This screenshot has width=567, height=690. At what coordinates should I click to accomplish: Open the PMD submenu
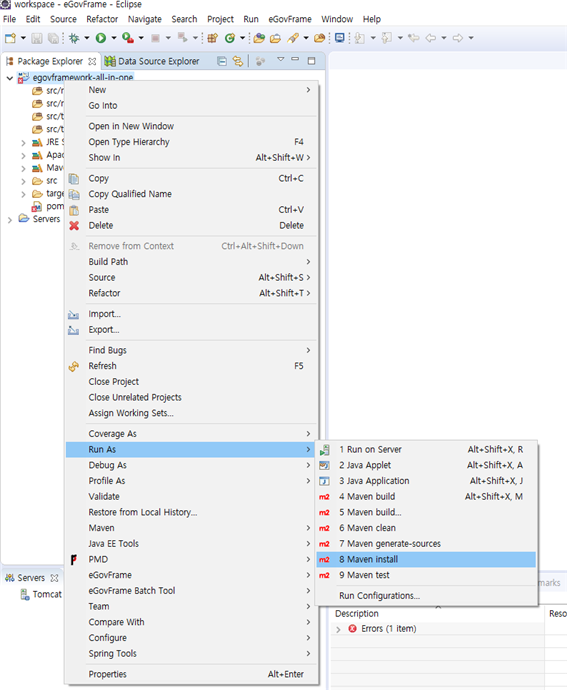(191, 560)
